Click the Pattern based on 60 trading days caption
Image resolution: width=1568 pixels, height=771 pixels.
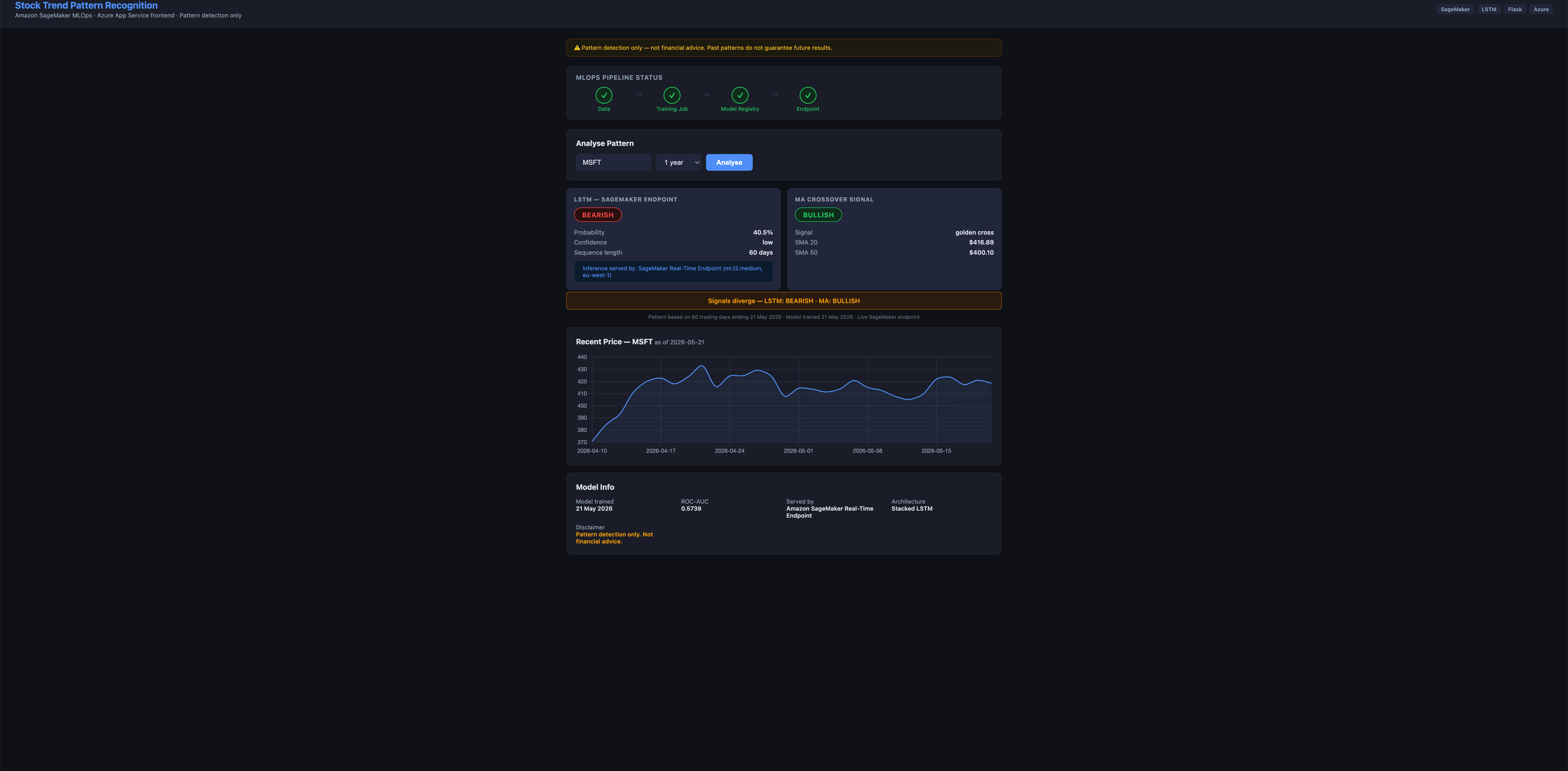point(783,317)
